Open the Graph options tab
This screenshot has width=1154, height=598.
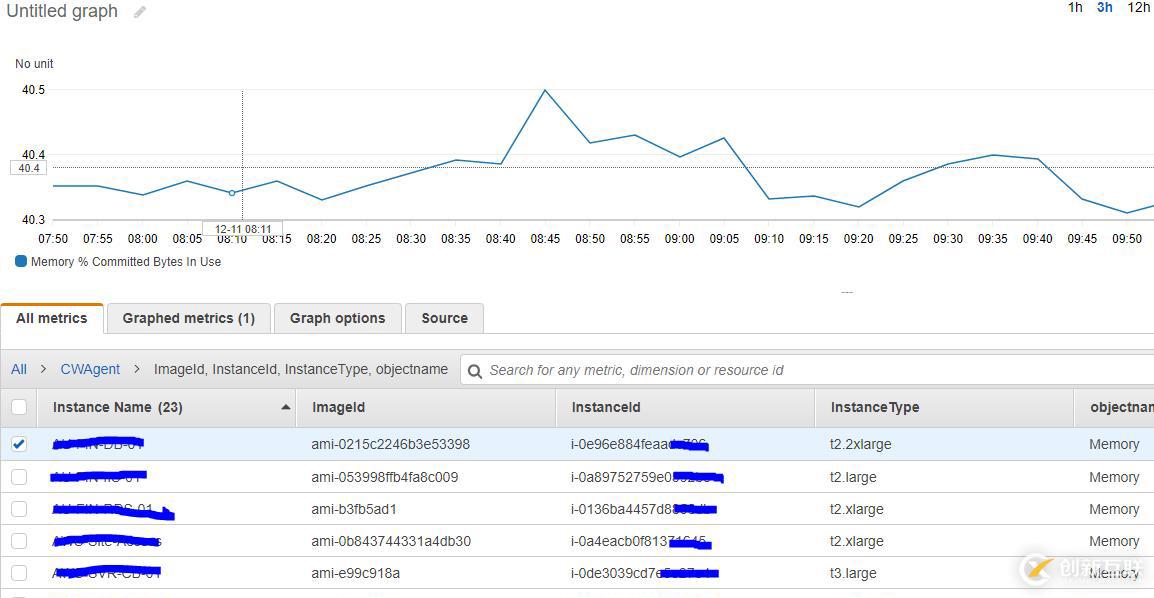click(337, 318)
